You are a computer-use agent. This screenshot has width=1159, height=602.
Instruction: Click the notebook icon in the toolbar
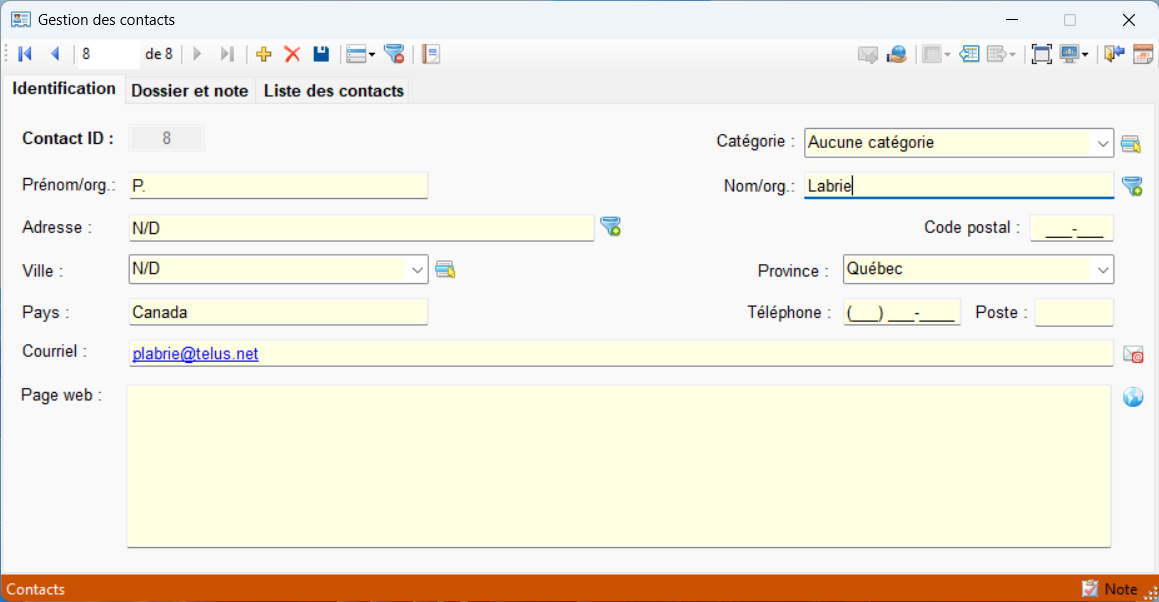click(x=431, y=54)
